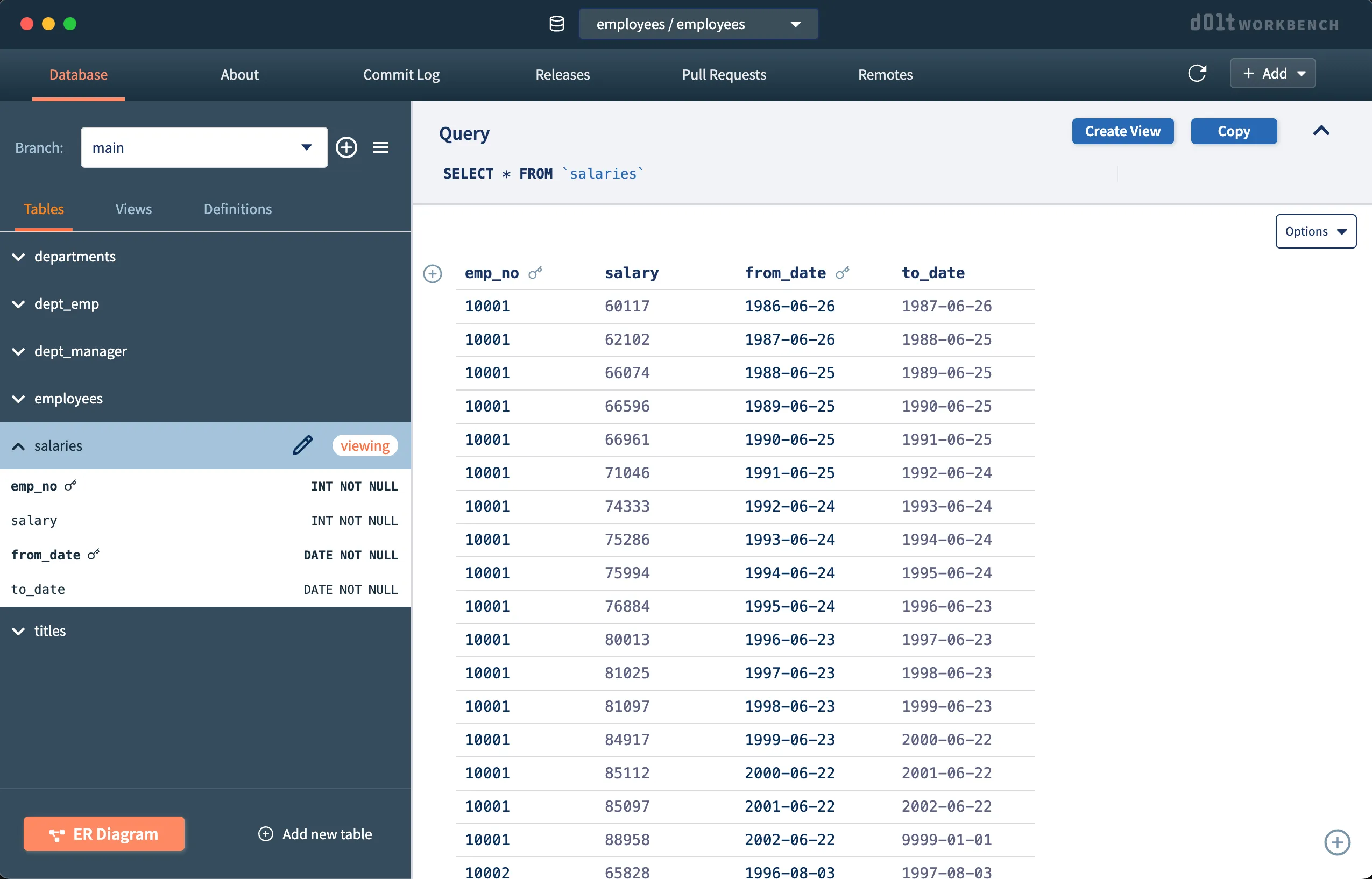The height and width of the screenshot is (879, 1372).
Task: Click the plus circle icon beside the emp_no header
Action: point(433,273)
